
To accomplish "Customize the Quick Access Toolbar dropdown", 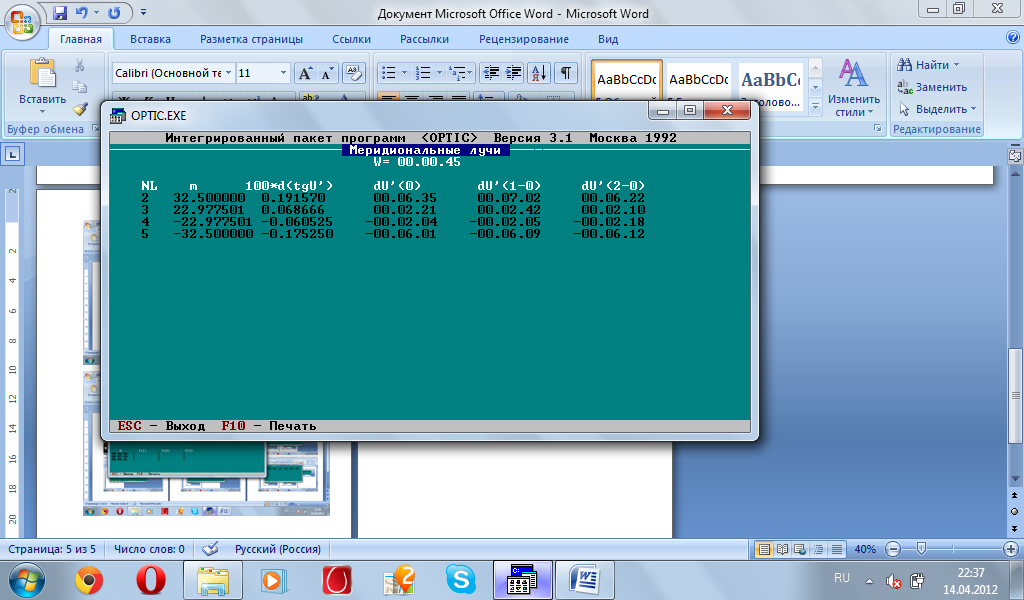I will tap(143, 12).
